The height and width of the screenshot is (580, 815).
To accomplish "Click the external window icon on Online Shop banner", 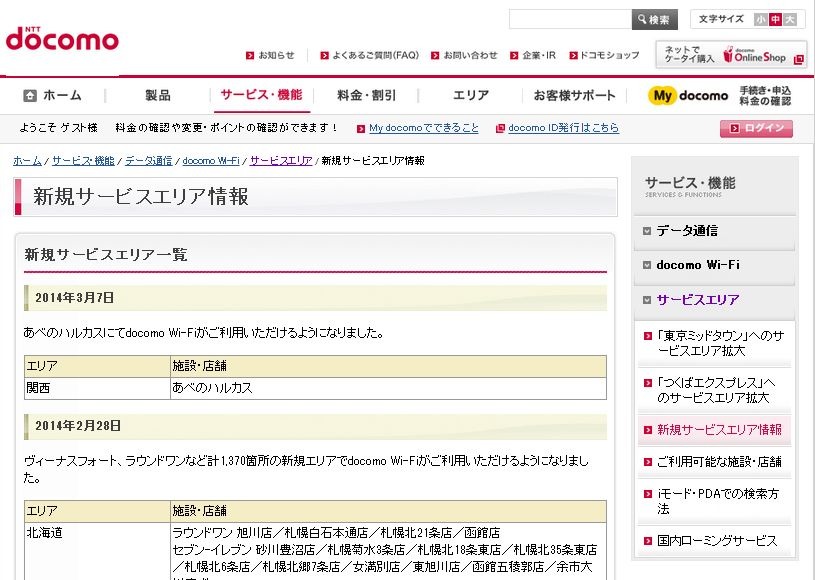I will click(x=798, y=60).
